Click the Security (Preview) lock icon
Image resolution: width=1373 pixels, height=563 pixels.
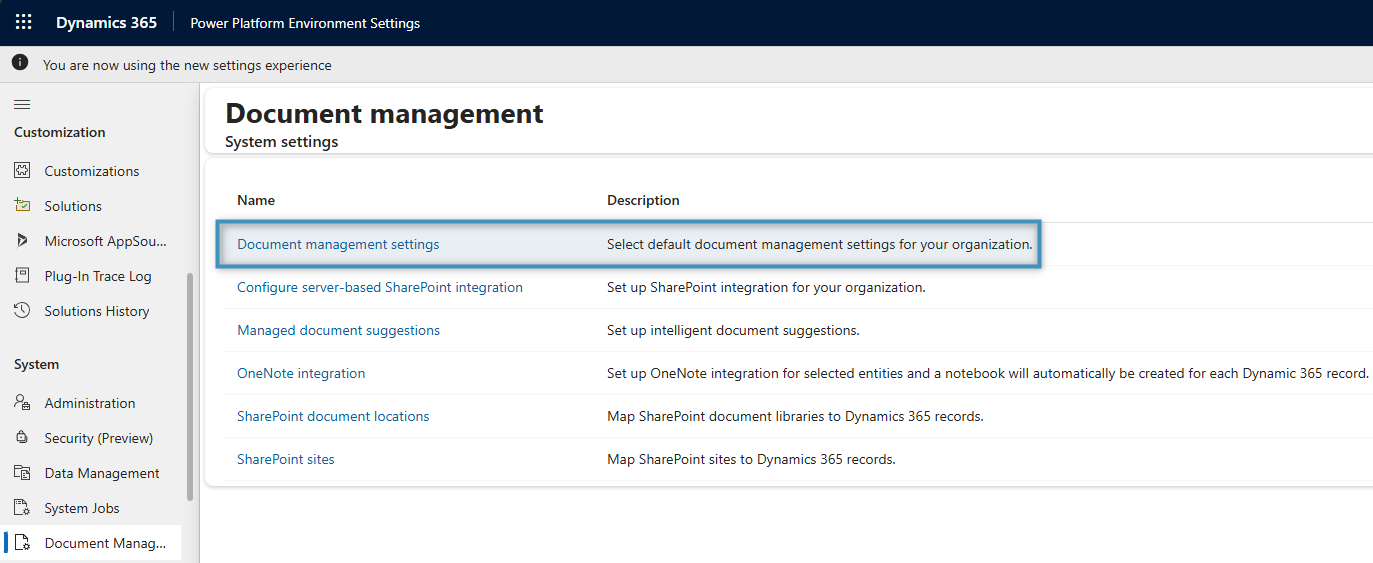pyautogui.click(x=23, y=438)
